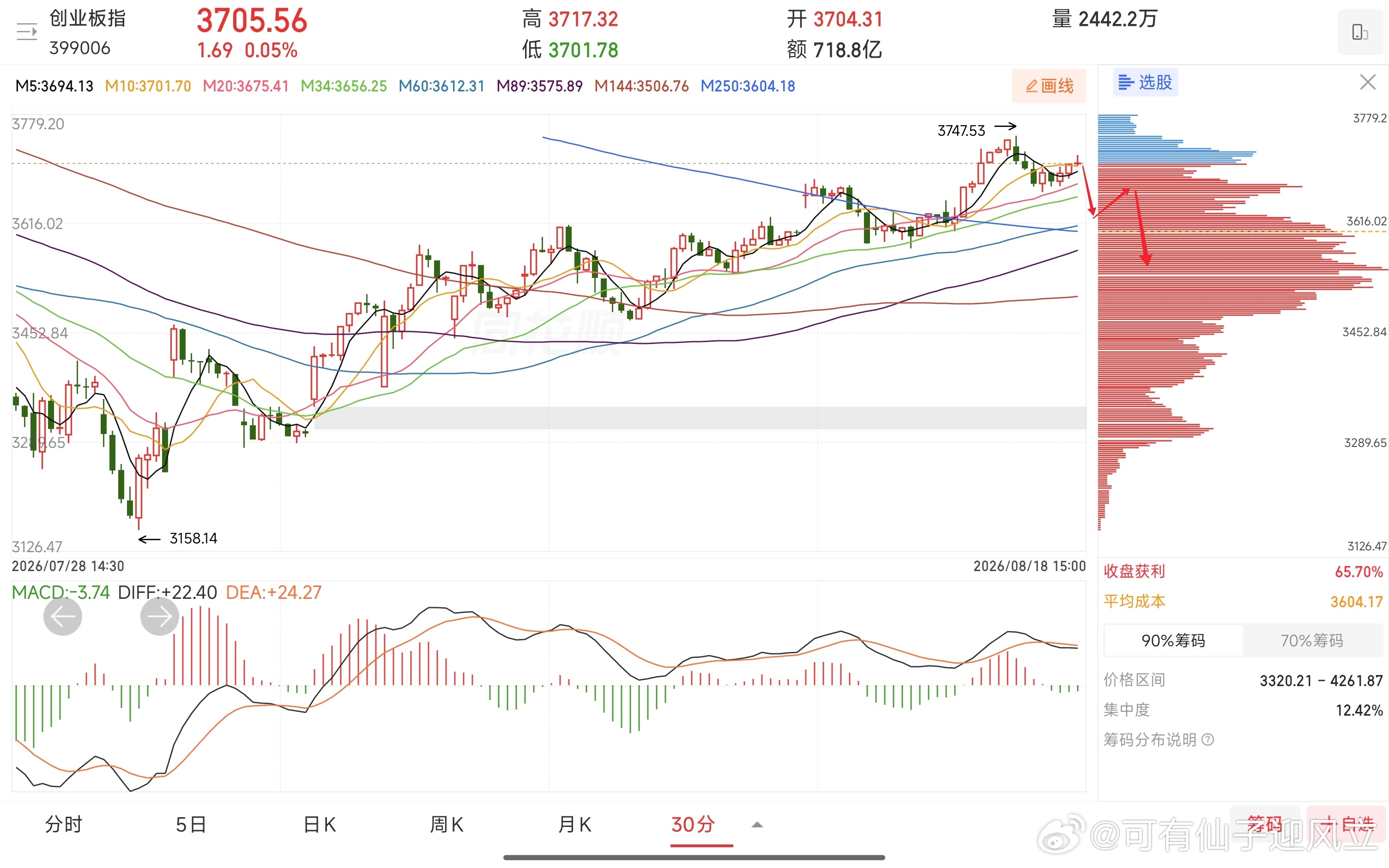Click the 选股 stock picker icon
Viewport: 1389px width, 868px height.
click(1145, 83)
